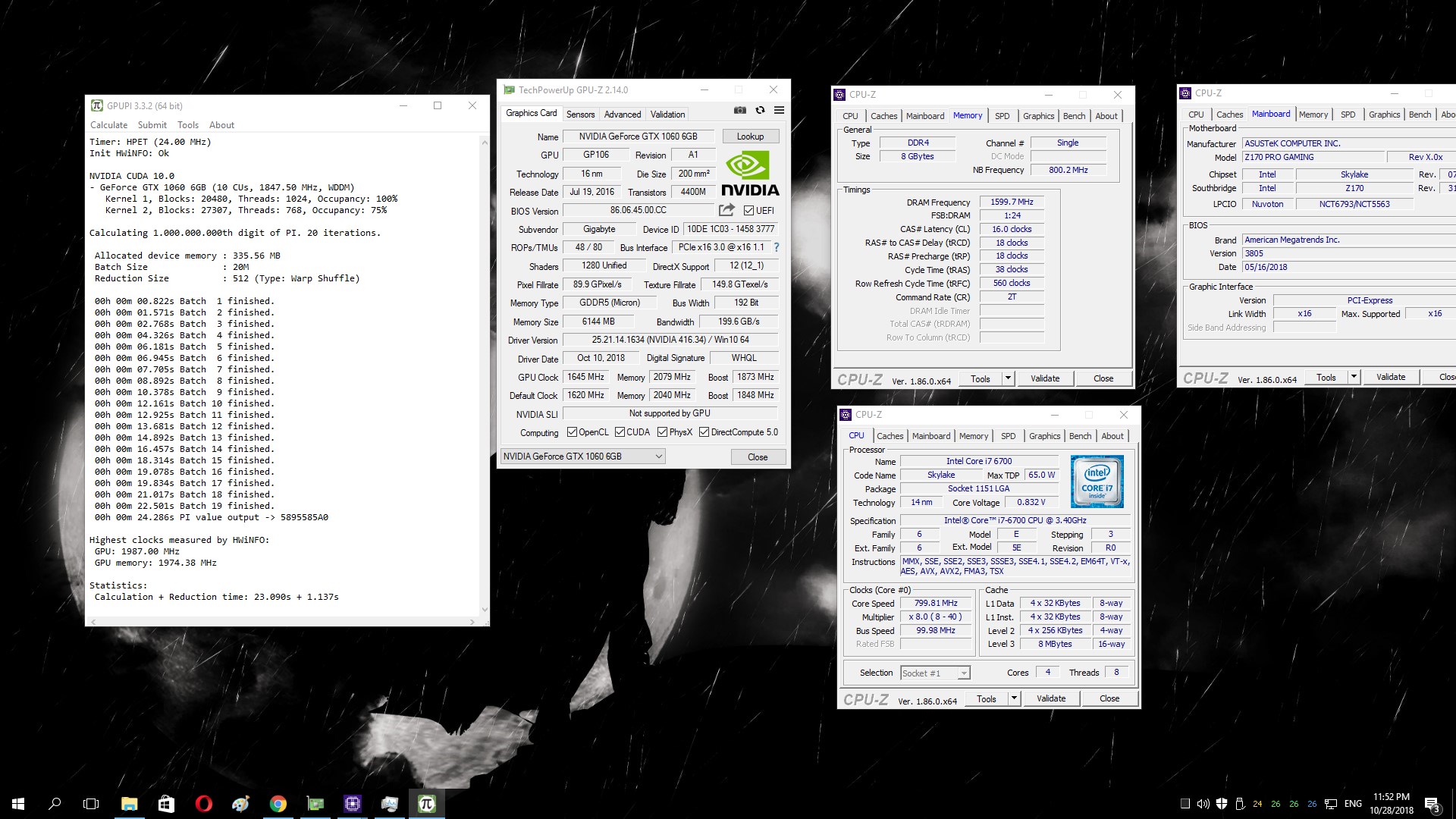
Task: Click Close in CPU-Z Memory window
Action: [x=1103, y=378]
